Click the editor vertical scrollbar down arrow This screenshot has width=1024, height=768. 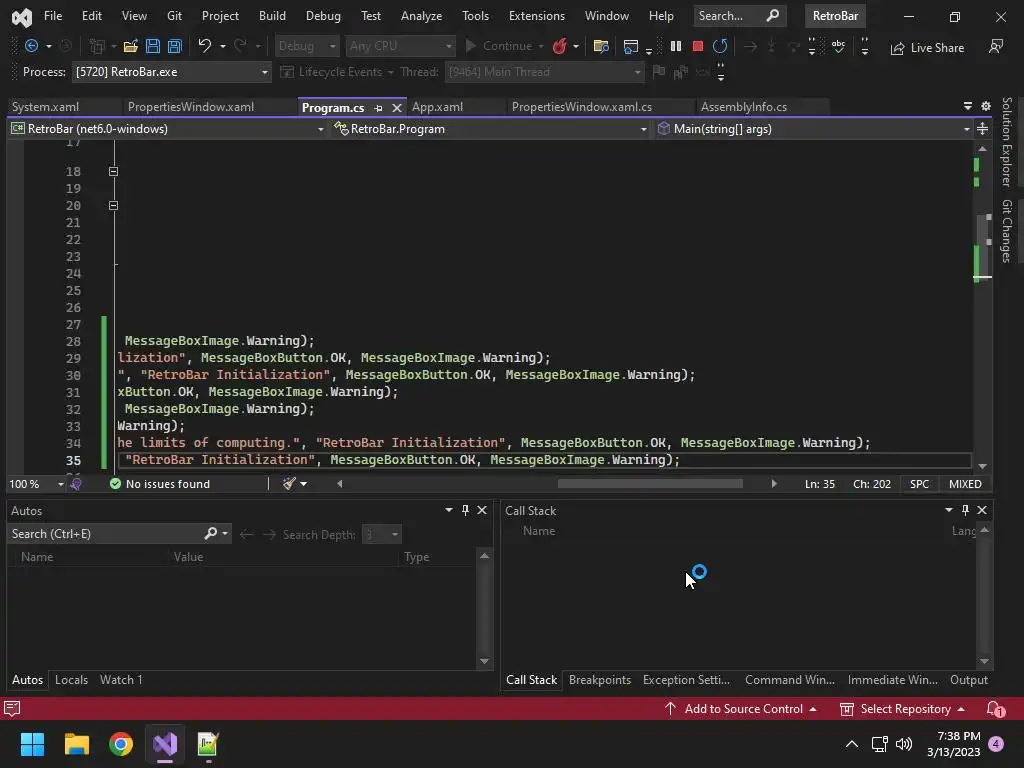tap(982, 466)
